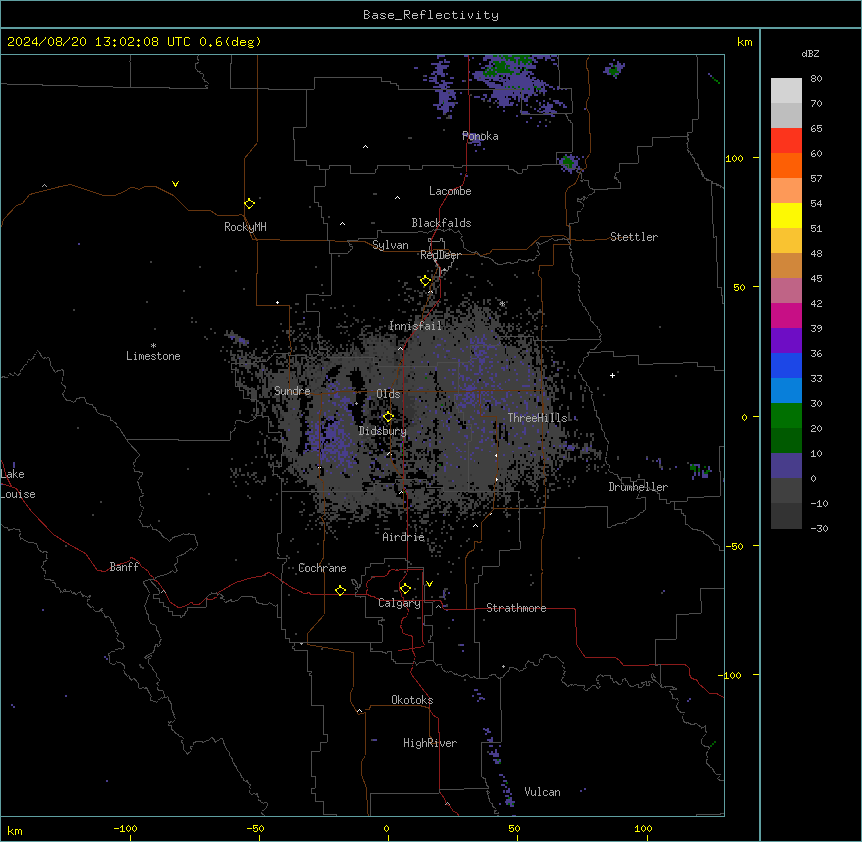The width and height of the screenshot is (862, 842).
Task: Click the yellow diamond marker below Cochrane
Action: (x=340, y=590)
